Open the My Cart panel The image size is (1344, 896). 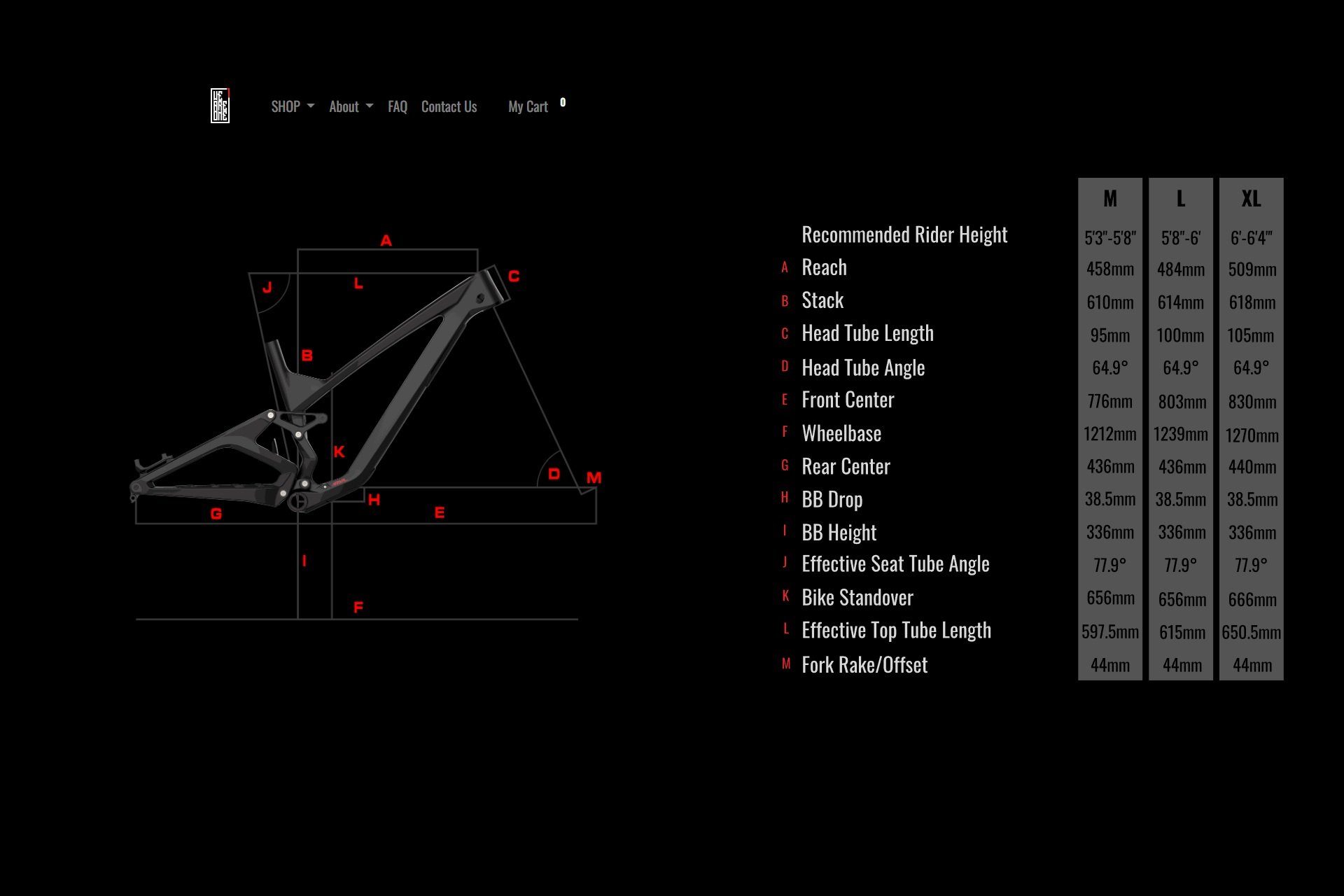pyautogui.click(x=528, y=105)
